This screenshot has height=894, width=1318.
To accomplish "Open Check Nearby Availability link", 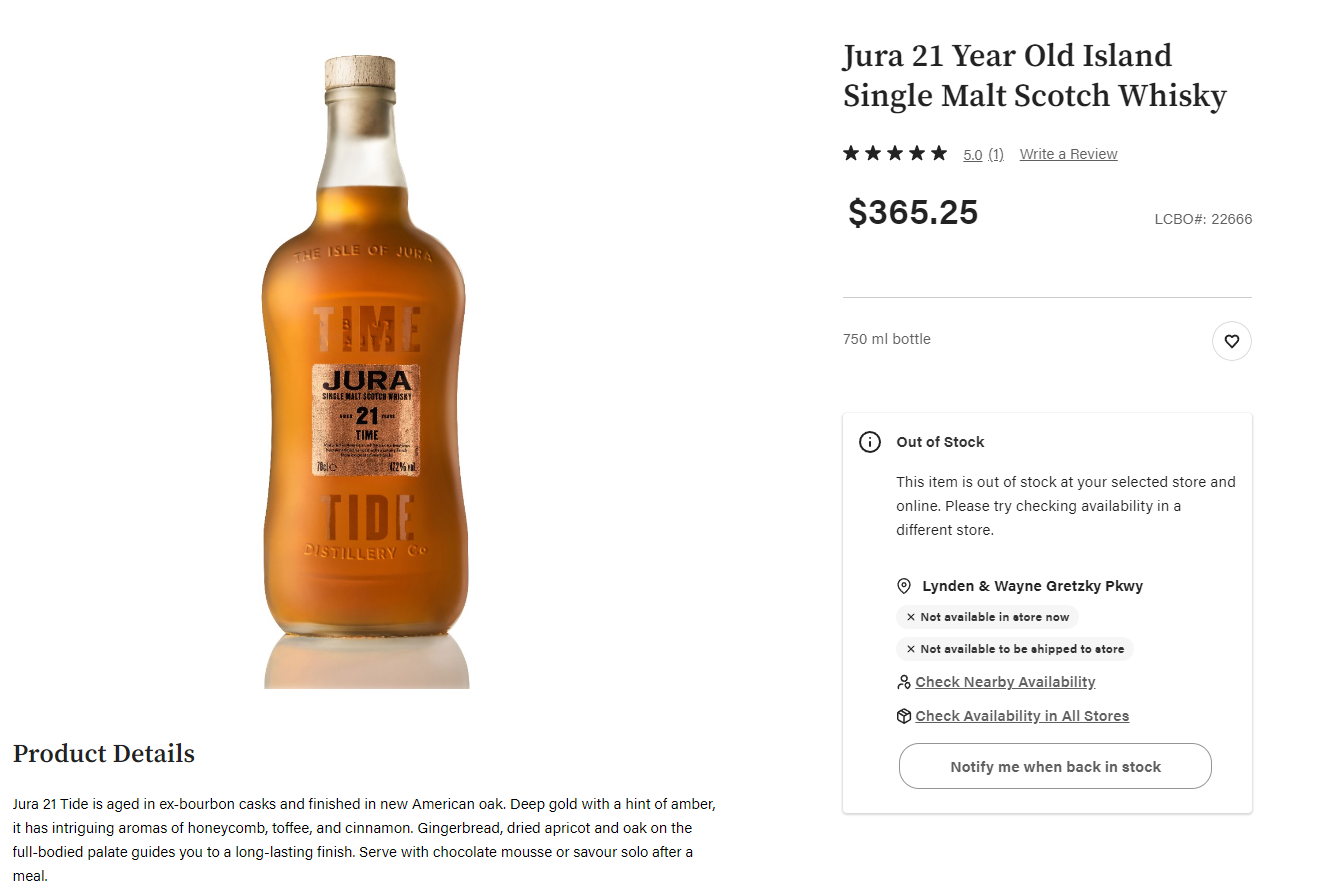I will pos(1005,682).
